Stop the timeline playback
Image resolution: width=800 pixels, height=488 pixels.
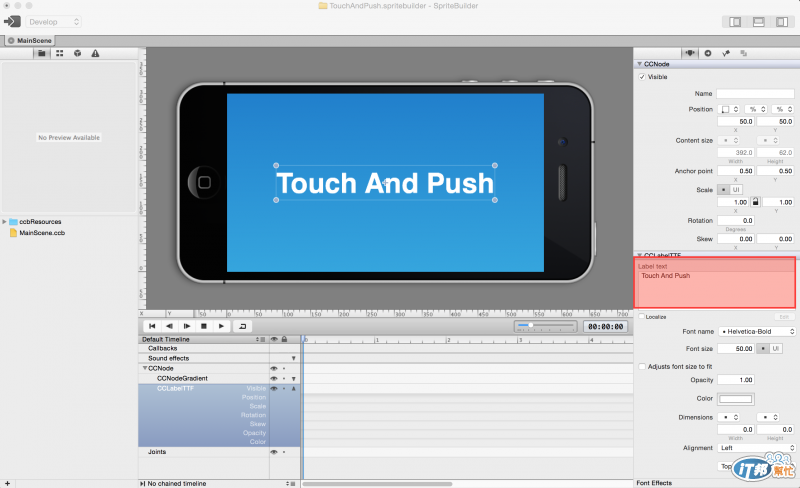click(204, 326)
